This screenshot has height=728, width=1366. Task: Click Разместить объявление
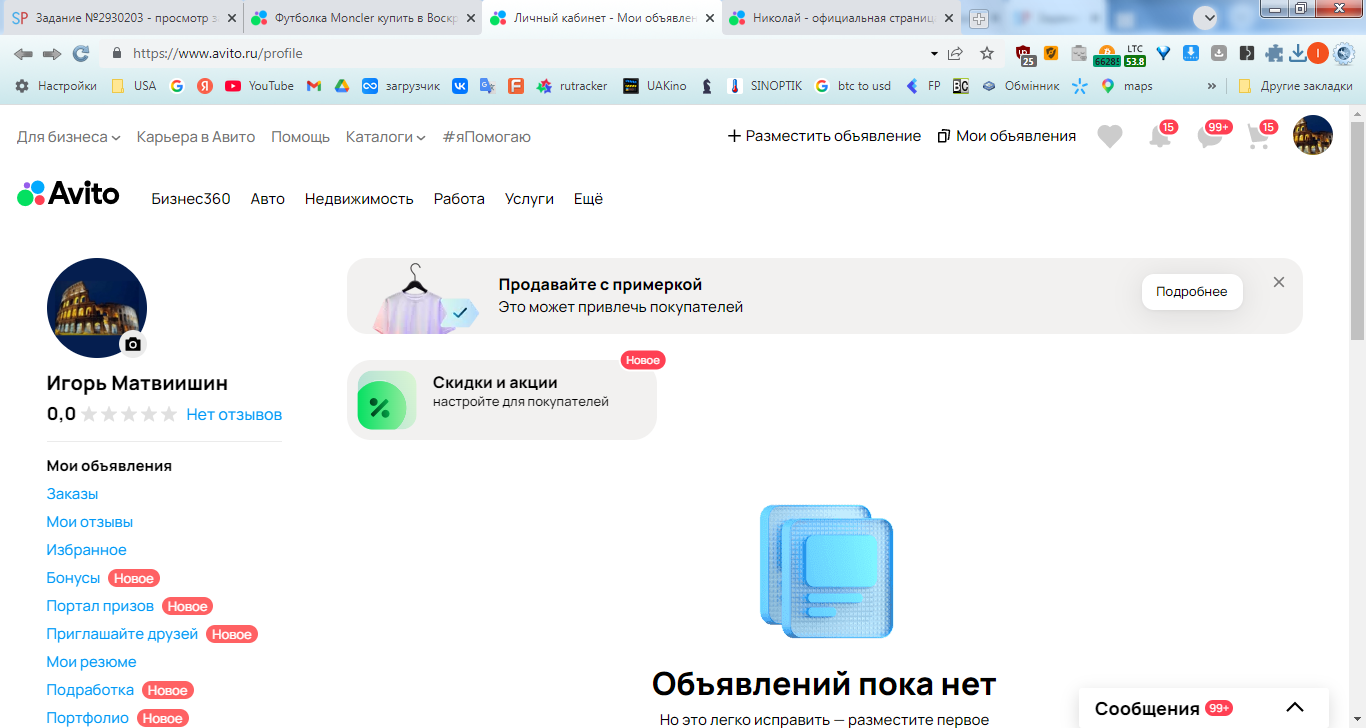(x=824, y=136)
